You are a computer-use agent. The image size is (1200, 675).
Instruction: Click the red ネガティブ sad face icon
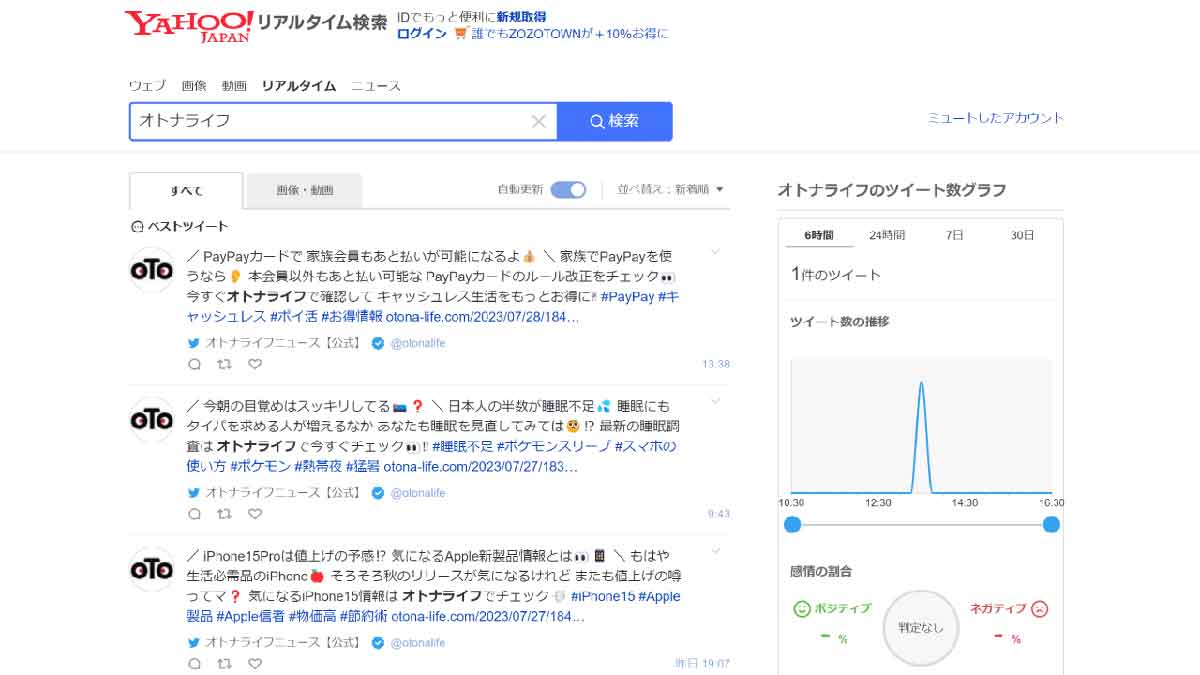click(1041, 608)
